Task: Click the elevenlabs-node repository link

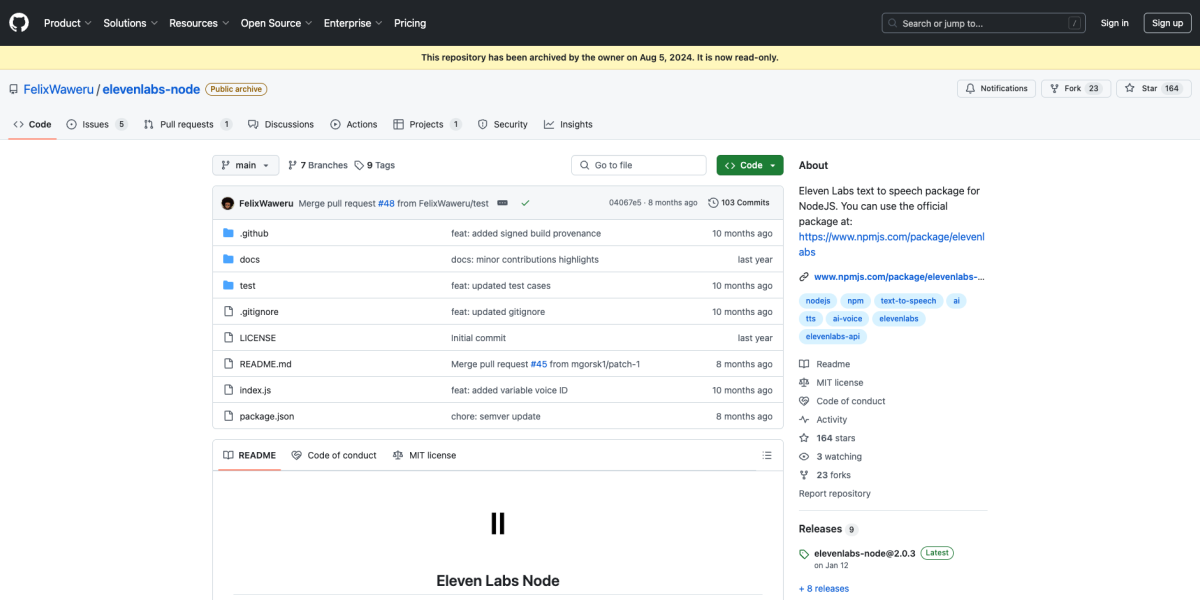Action: pos(151,88)
